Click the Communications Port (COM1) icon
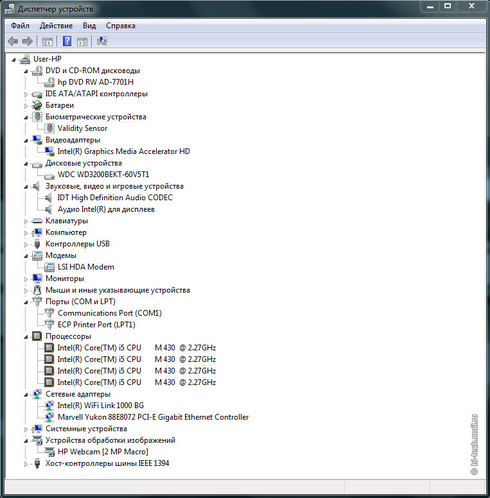 pyautogui.click(x=49, y=313)
